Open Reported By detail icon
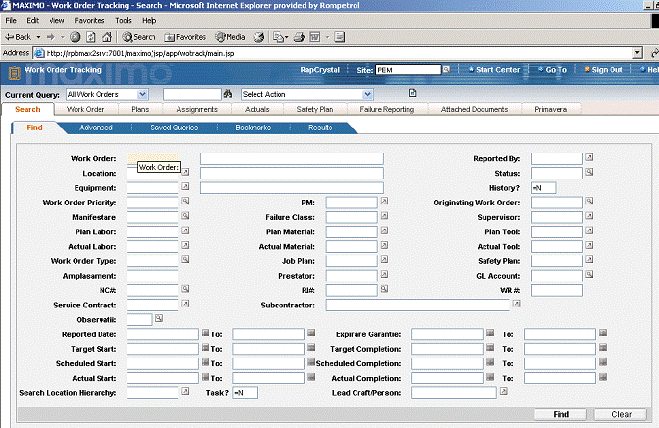The image size is (659, 428). tap(589, 157)
